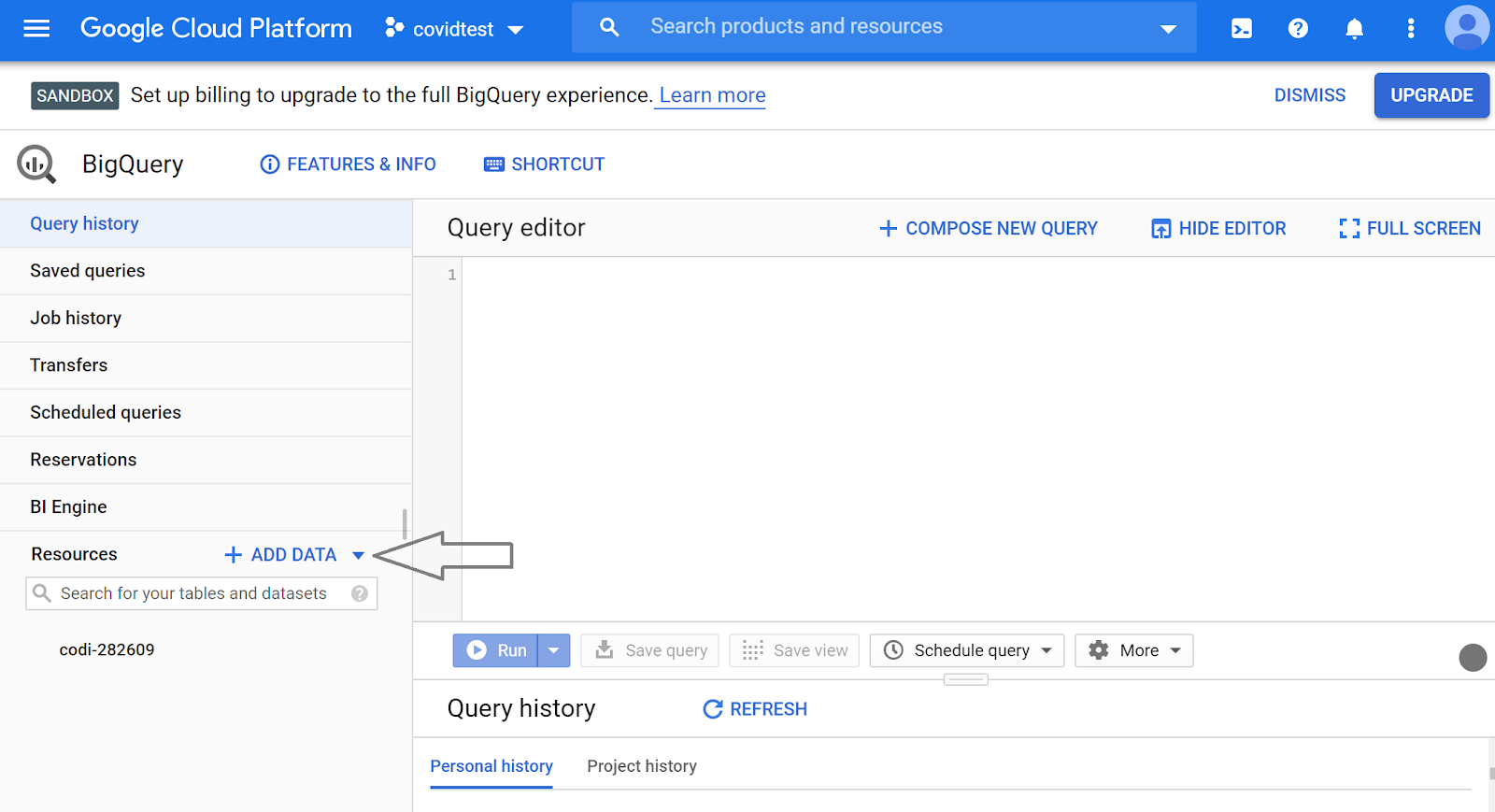The width and height of the screenshot is (1495, 812).
Task: Open the notifications bell
Action: click(x=1354, y=29)
